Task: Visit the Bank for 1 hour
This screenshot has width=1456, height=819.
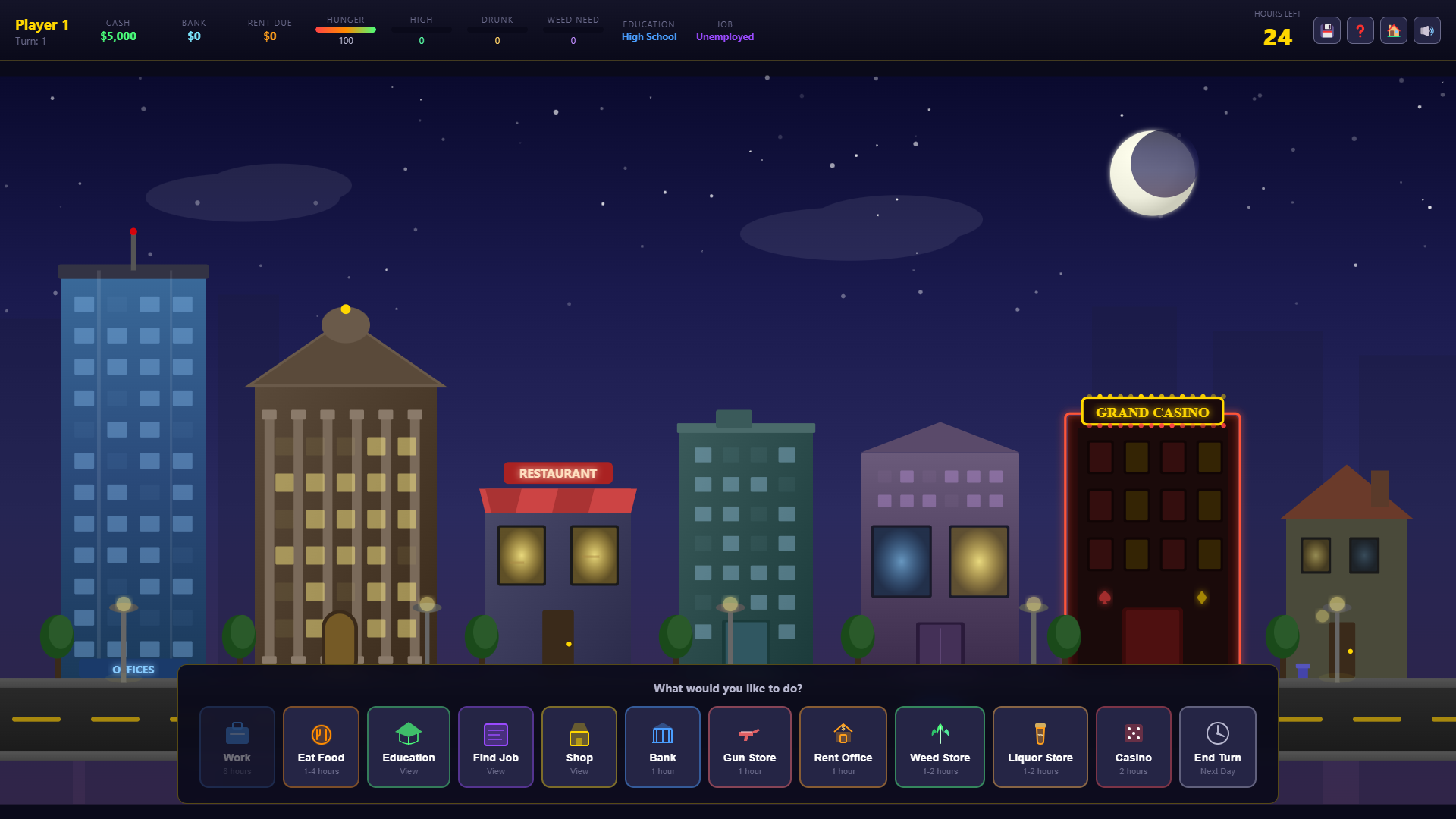Action: pos(662,747)
